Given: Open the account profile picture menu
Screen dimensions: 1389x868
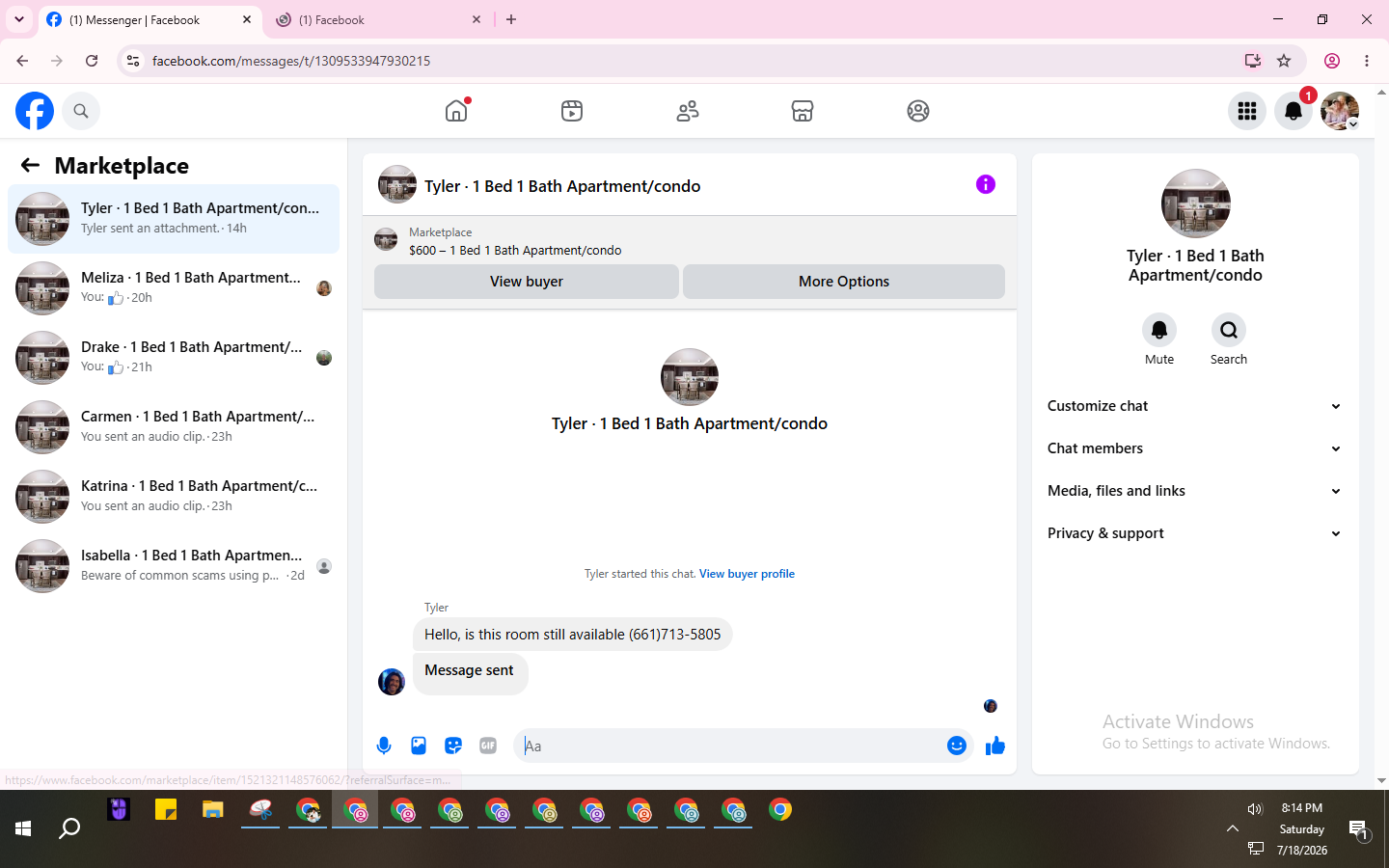Looking at the screenshot, I should [1340, 111].
